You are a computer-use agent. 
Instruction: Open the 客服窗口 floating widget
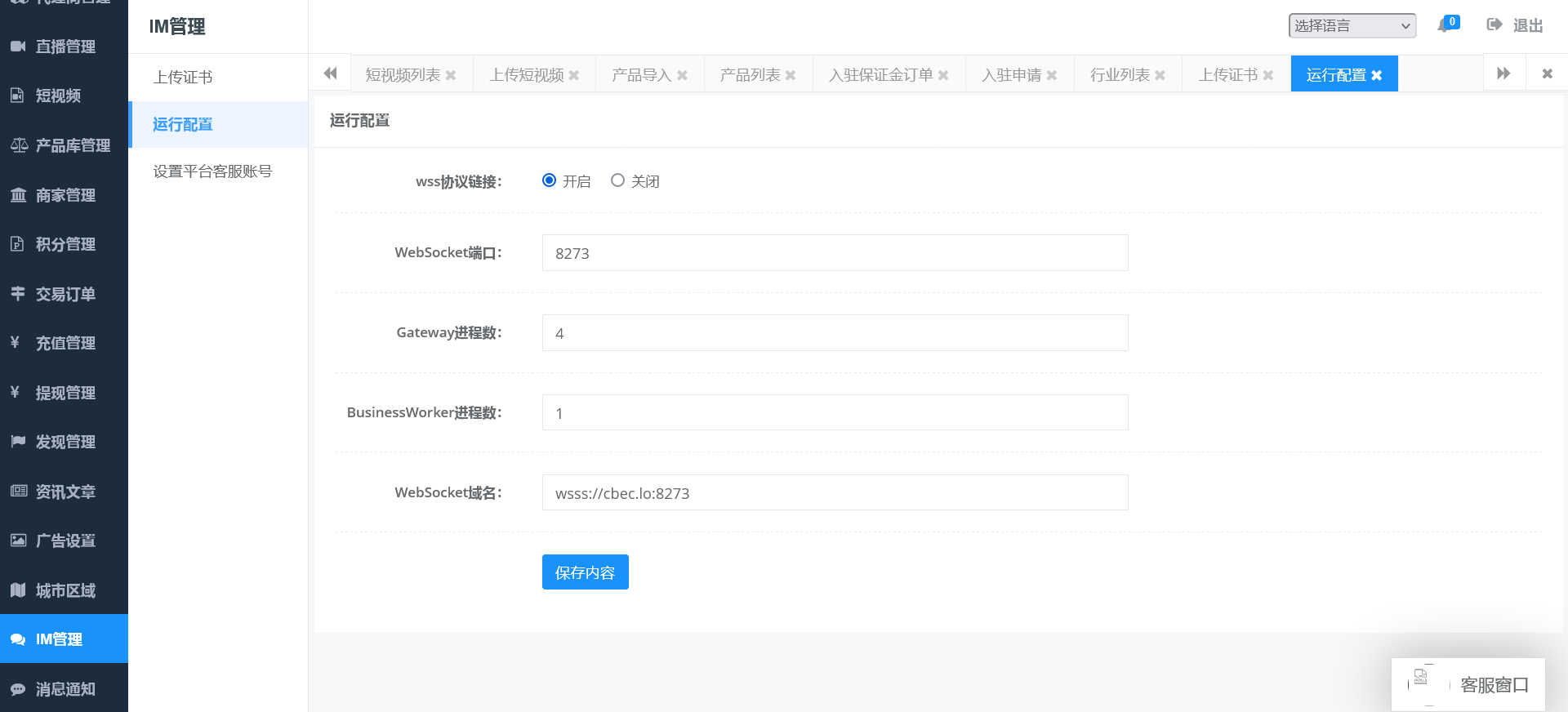click(1468, 684)
